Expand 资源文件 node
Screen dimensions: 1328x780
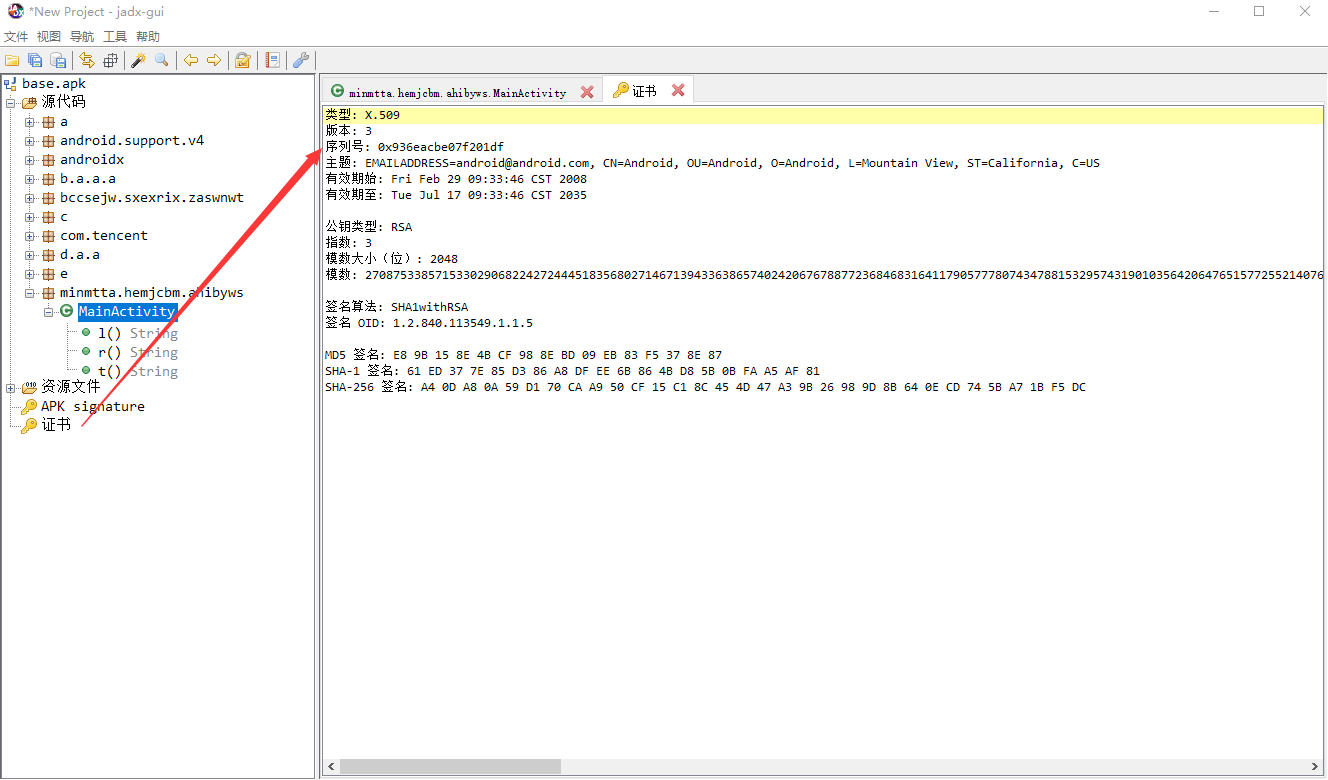[x=11, y=387]
